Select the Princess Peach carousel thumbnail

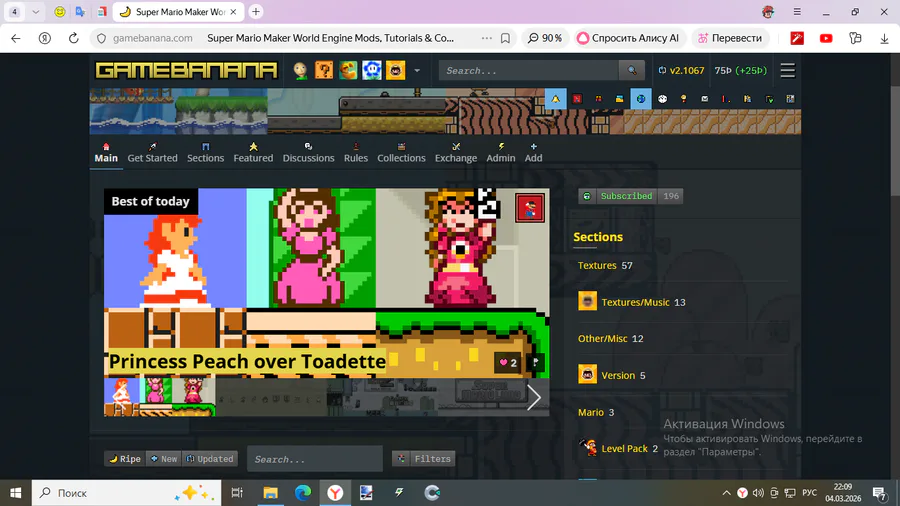[x=160, y=397]
